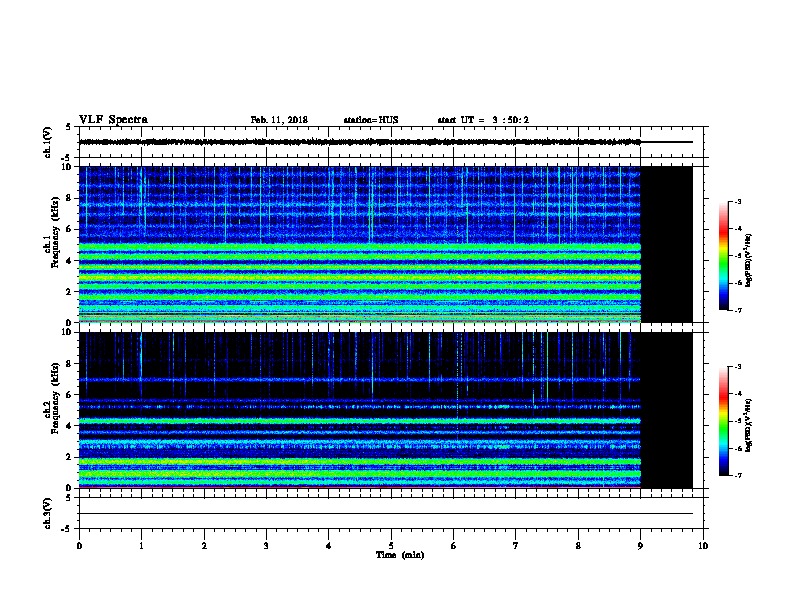Click the "ch.1(V)" axis label

tap(48, 142)
